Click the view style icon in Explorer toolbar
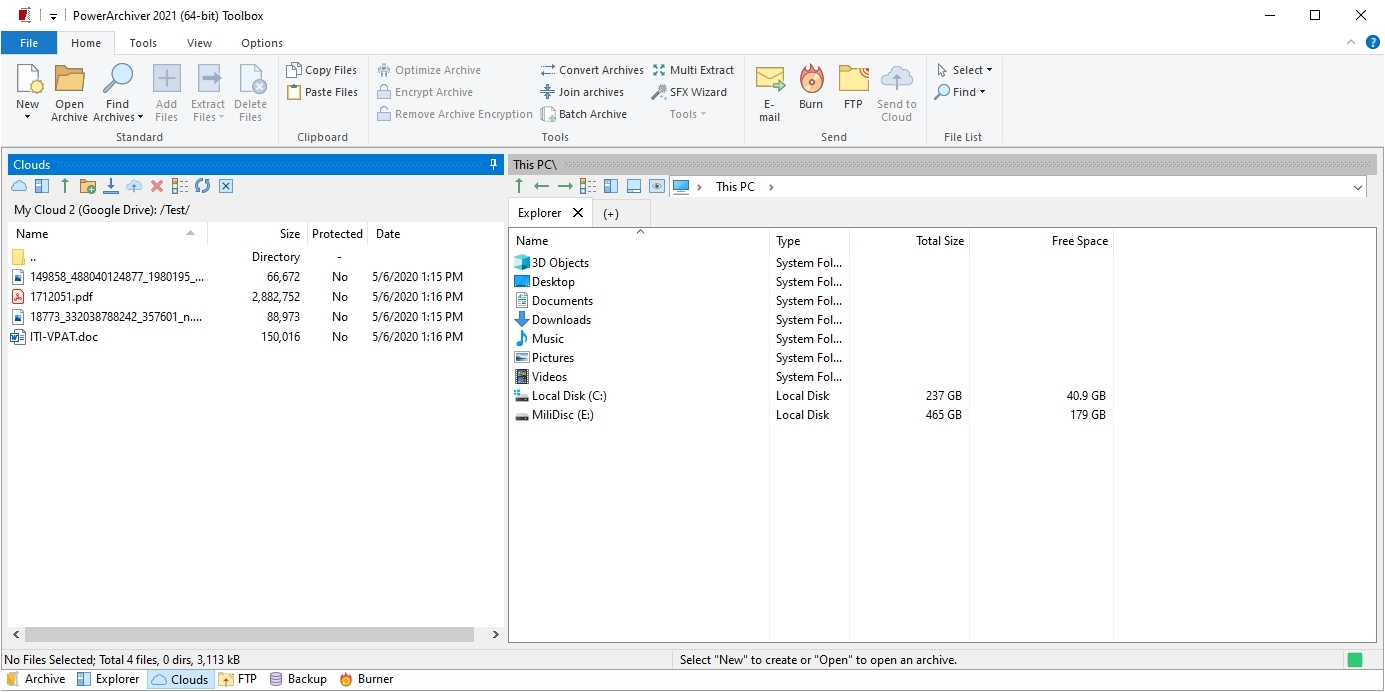 click(x=588, y=186)
